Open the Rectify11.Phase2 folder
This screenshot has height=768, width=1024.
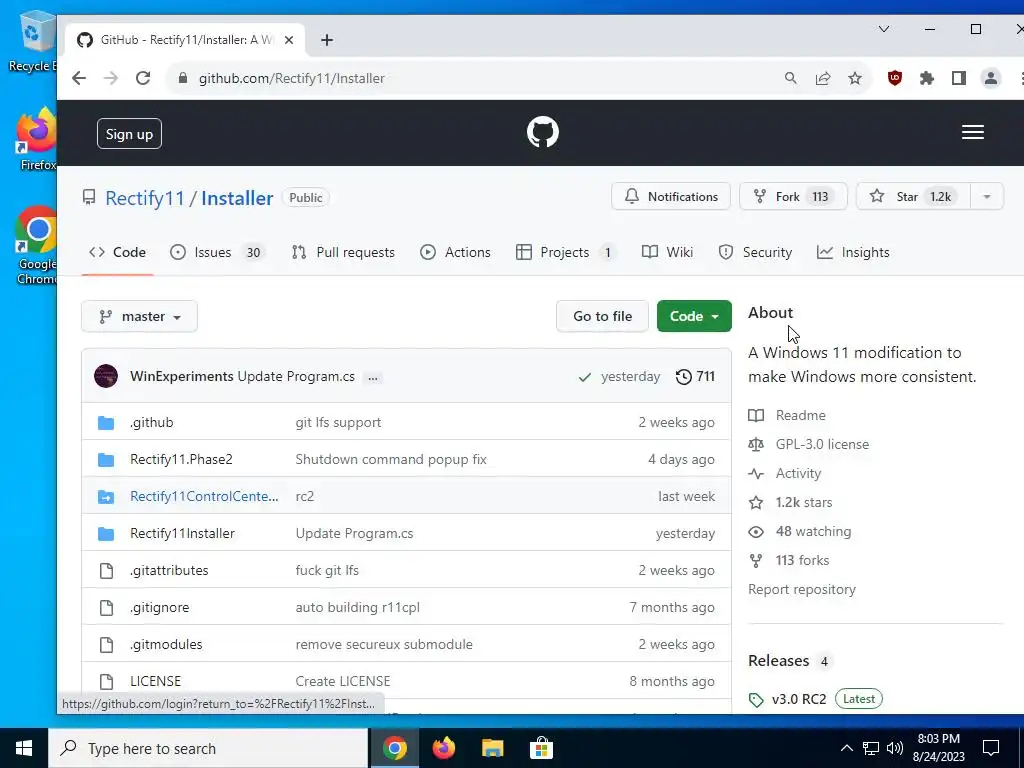pyautogui.click(x=181, y=459)
